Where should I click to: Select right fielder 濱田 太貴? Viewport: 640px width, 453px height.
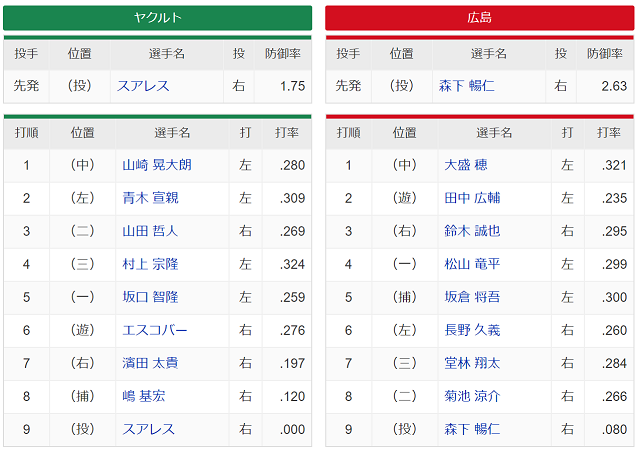coord(150,363)
